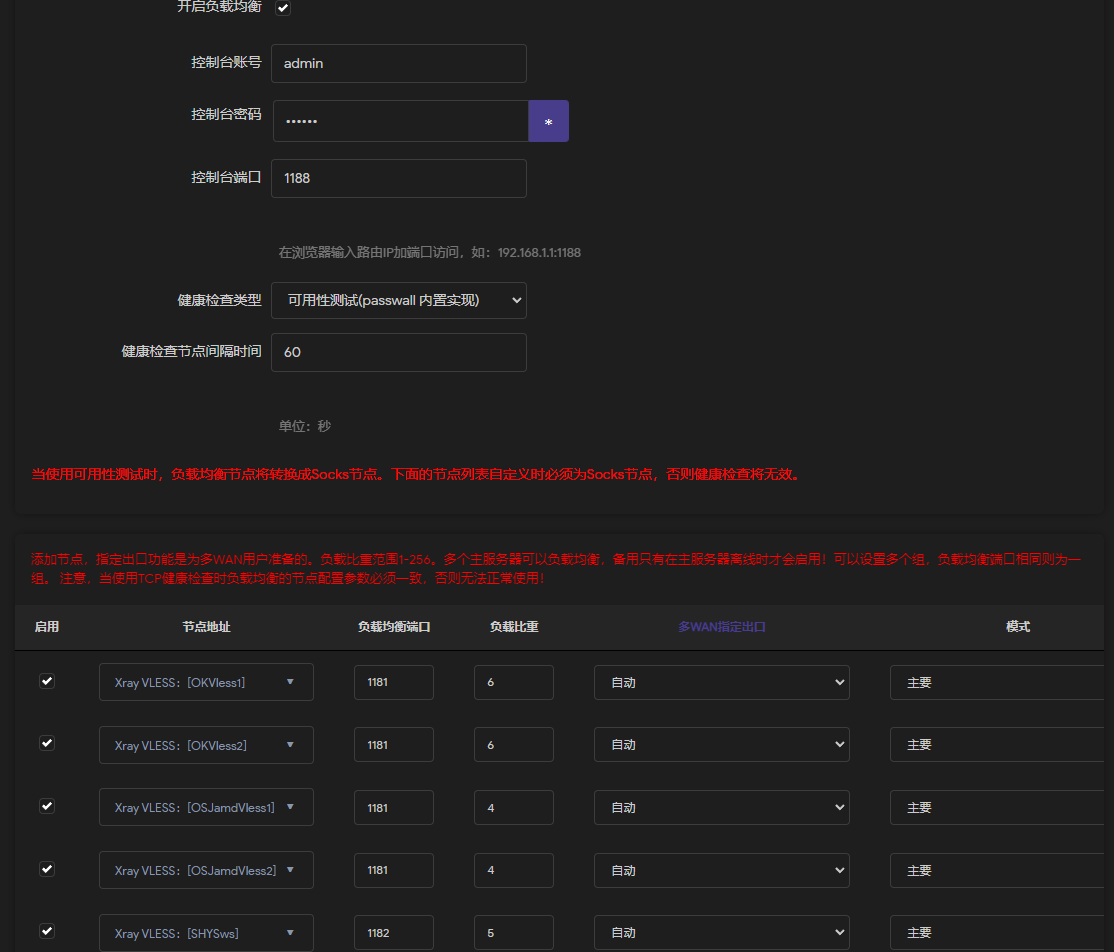The width and height of the screenshot is (1114, 952).
Task: Open the OKVless1 node address selector
Action: click(205, 681)
